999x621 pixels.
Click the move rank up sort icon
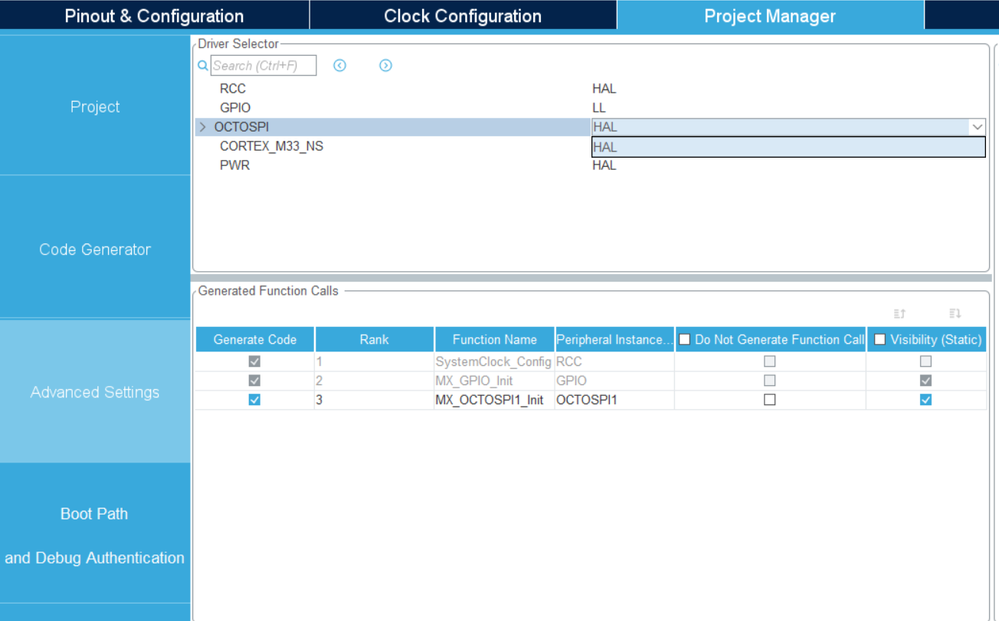pyautogui.click(x=900, y=313)
